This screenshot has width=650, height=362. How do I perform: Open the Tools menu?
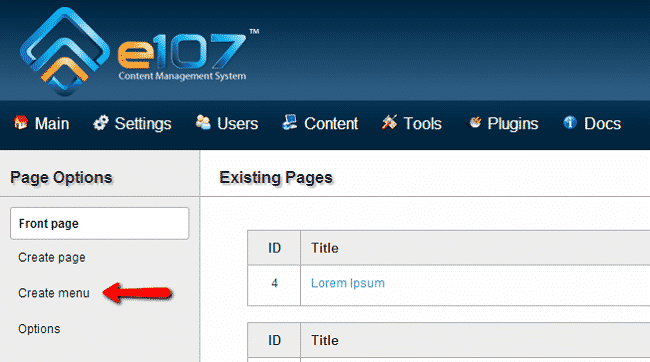click(x=422, y=124)
